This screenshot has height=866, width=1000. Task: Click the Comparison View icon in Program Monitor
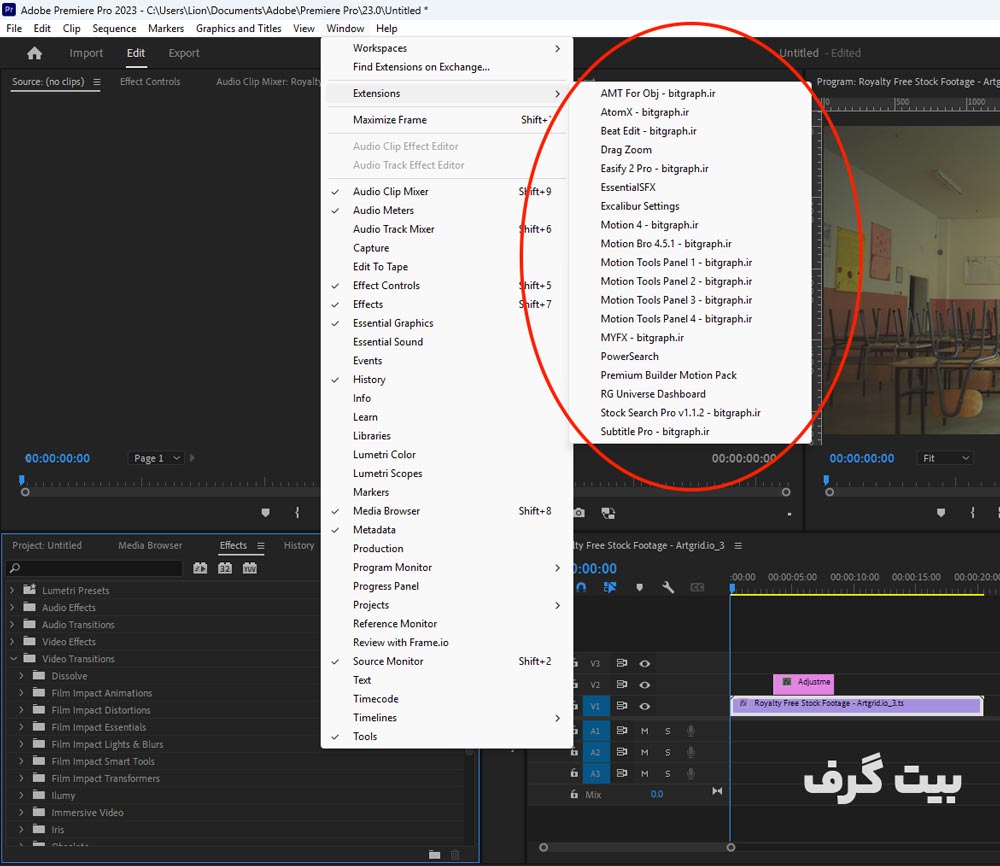tap(608, 513)
